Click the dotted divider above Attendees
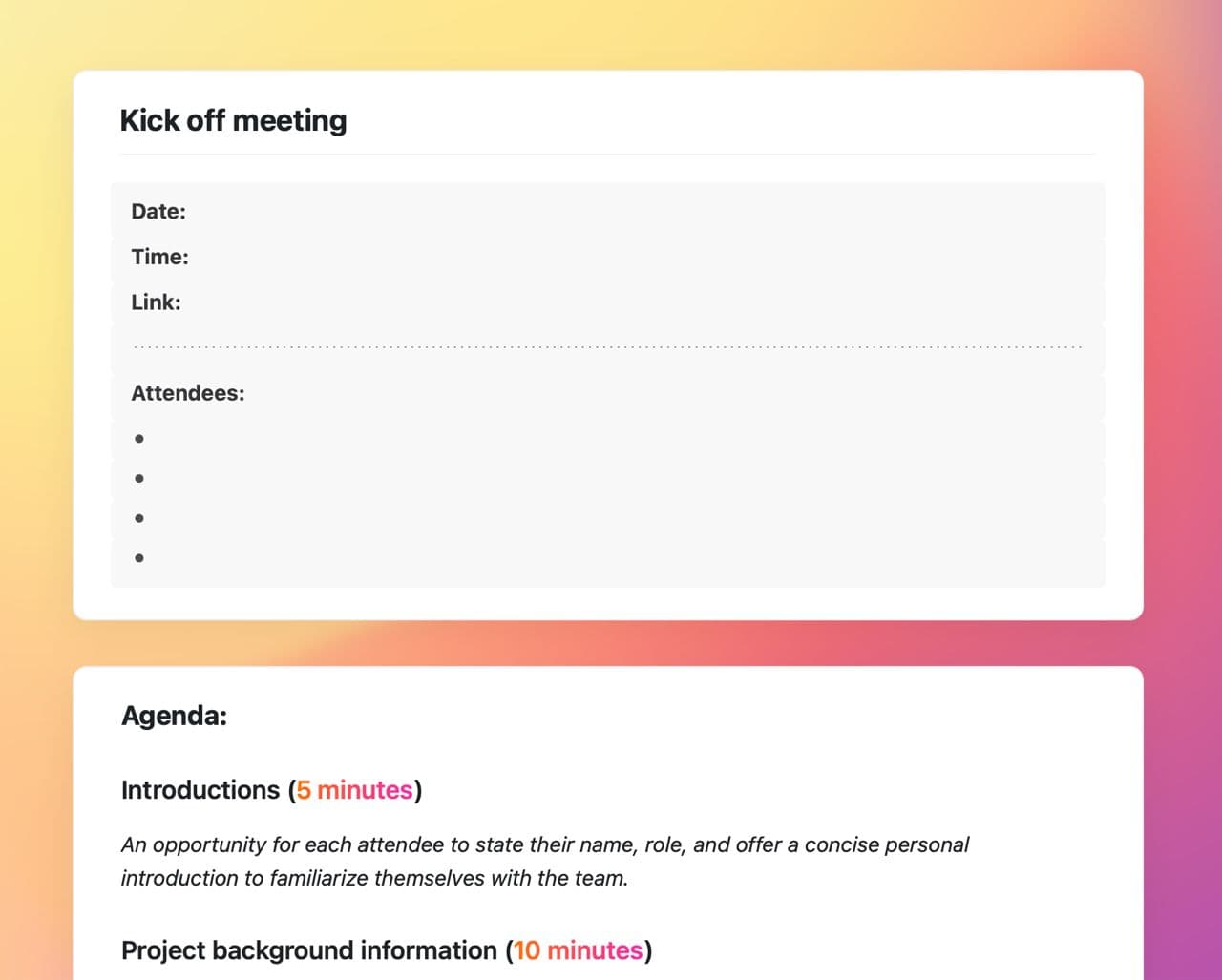The height and width of the screenshot is (980, 1222). (607, 347)
